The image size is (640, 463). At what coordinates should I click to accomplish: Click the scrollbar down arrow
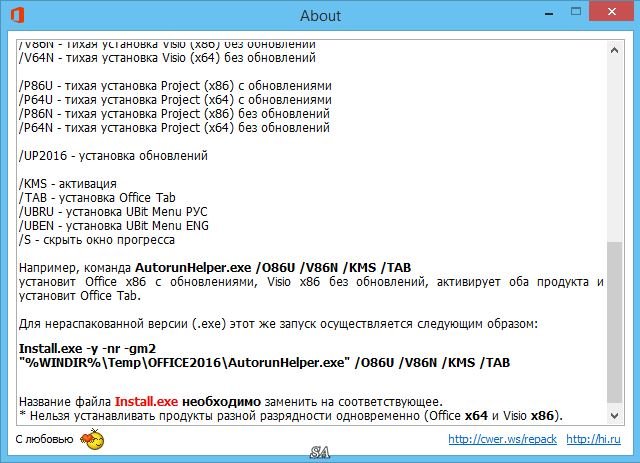click(614, 416)
